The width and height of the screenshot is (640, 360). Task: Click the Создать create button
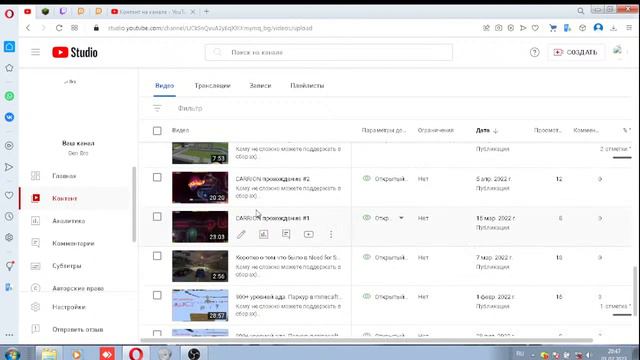point(576,52)
